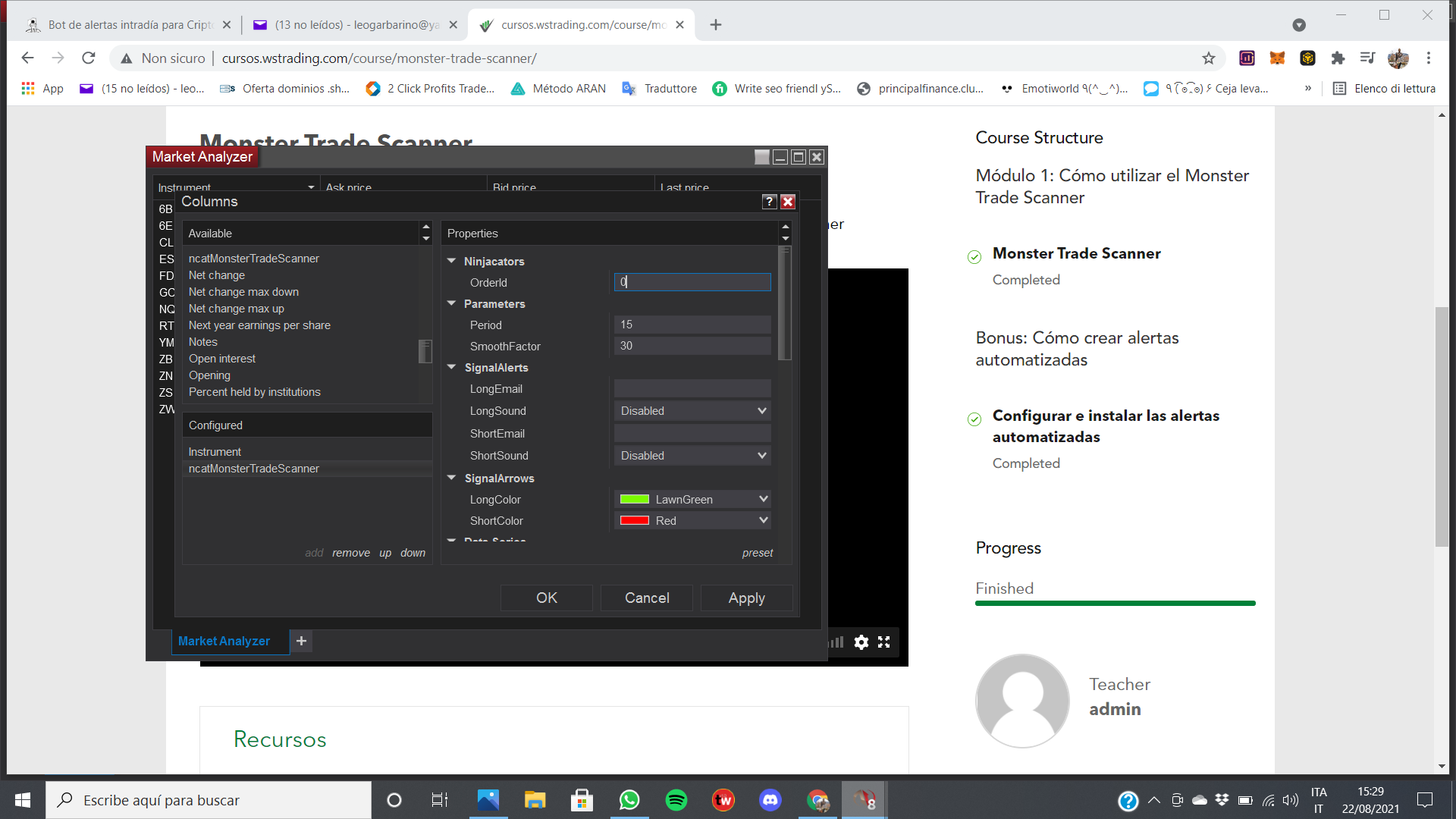Open the LongSound Disabled dropdown
This screenshot has height=819, width=1456.
692,411
